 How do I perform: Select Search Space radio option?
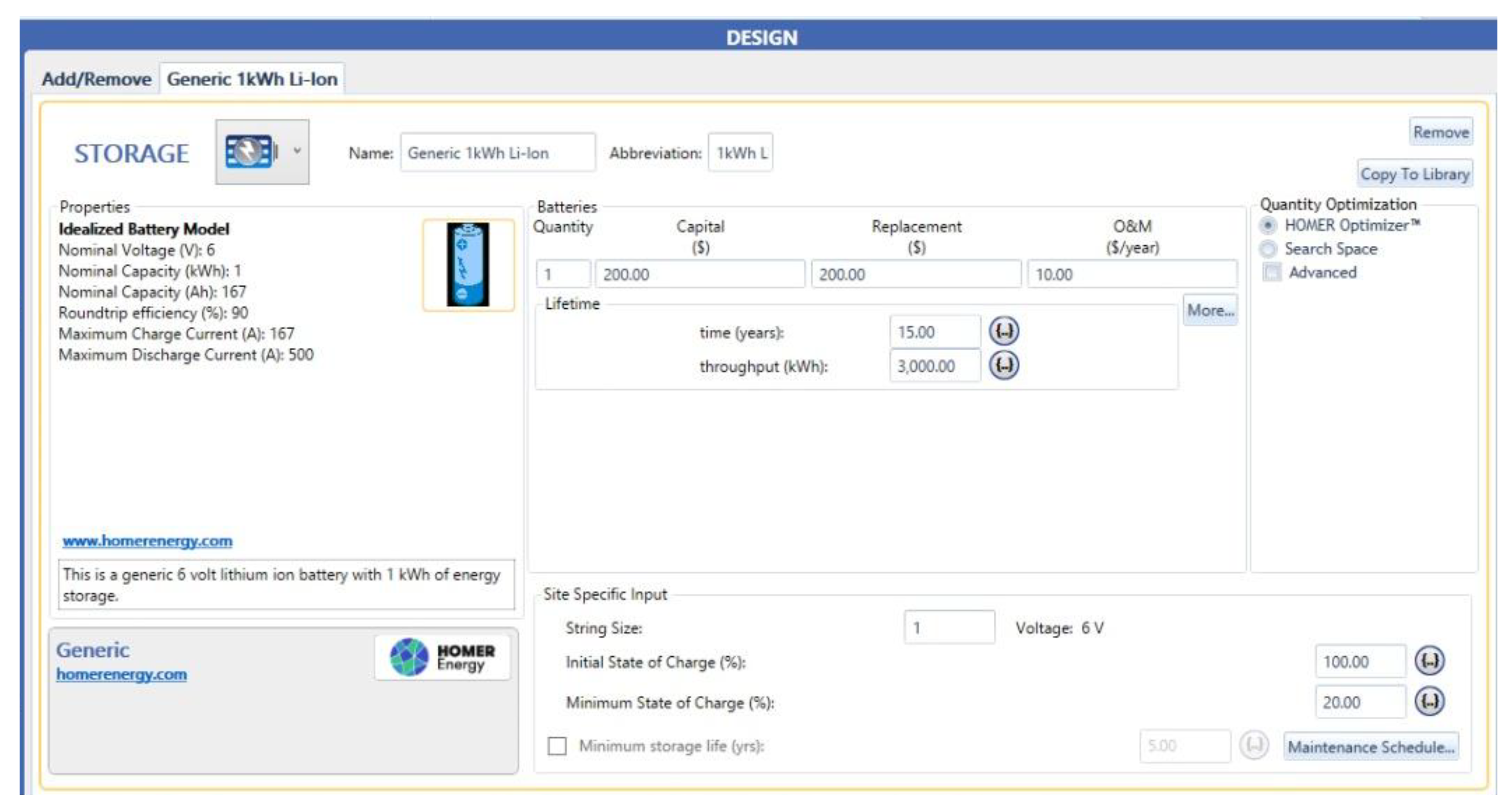click(x=1268, y=249)
